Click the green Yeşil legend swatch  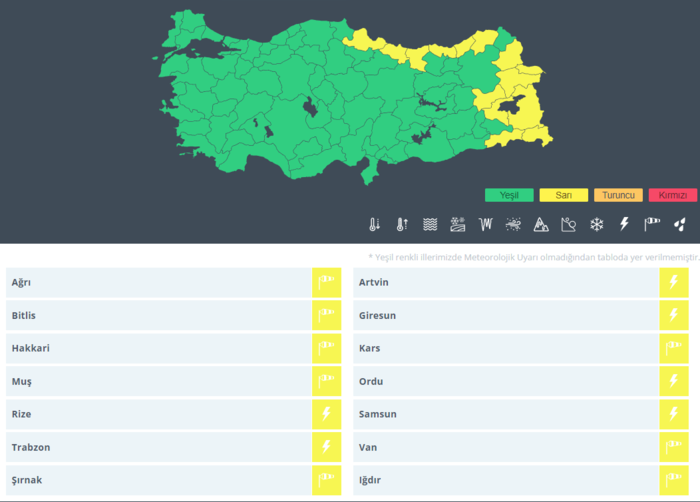pos(509,195)
